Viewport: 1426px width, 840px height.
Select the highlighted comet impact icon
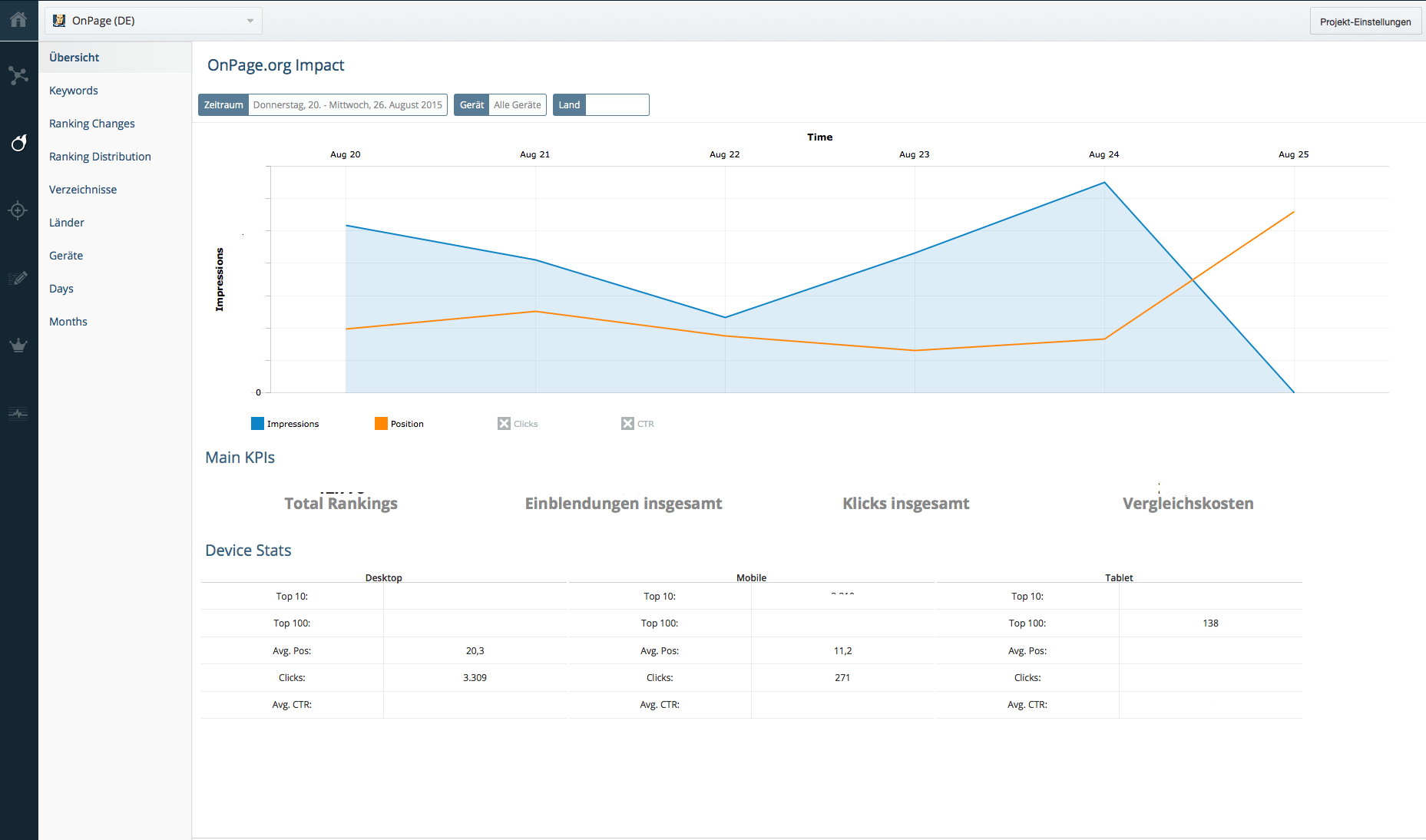pyautogui.click(x=18, y=143)
